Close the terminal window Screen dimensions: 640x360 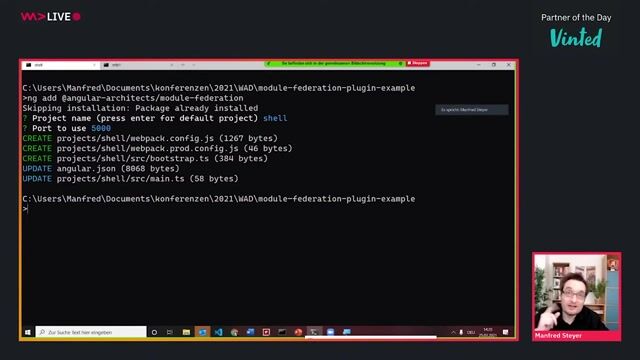pos(509,64)
